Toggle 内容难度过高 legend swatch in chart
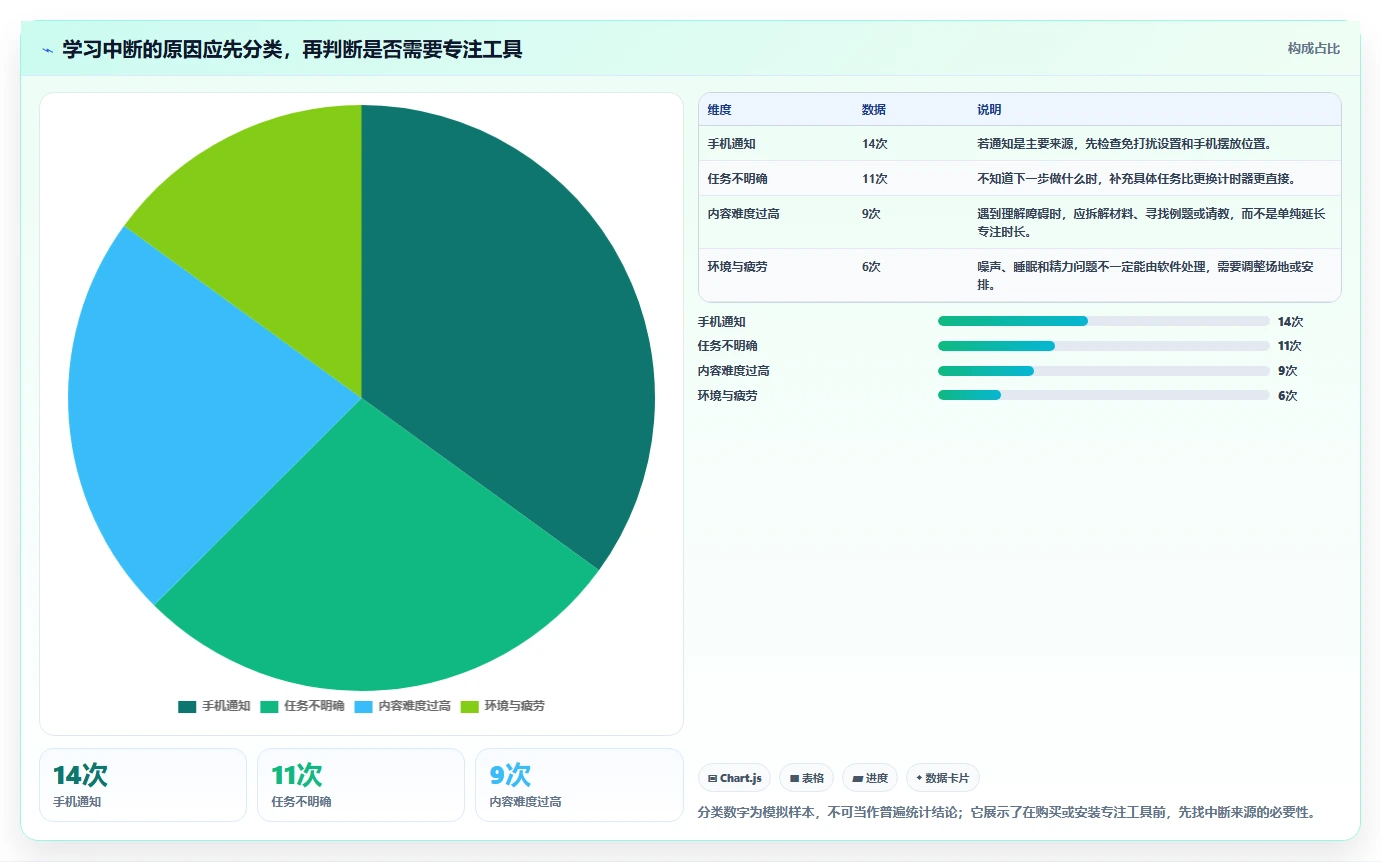The width and height of the screenshot is (1381, 862). tap(364, 706)
